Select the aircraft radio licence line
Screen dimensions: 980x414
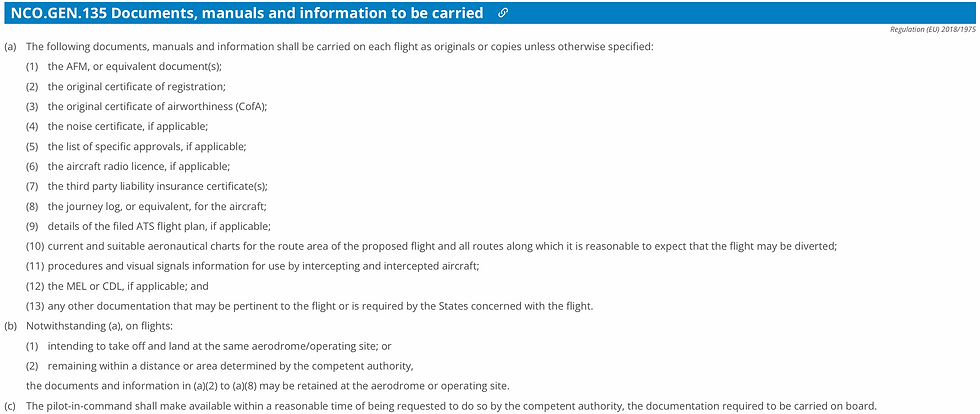pyautogui.click(x=128, y=166)
